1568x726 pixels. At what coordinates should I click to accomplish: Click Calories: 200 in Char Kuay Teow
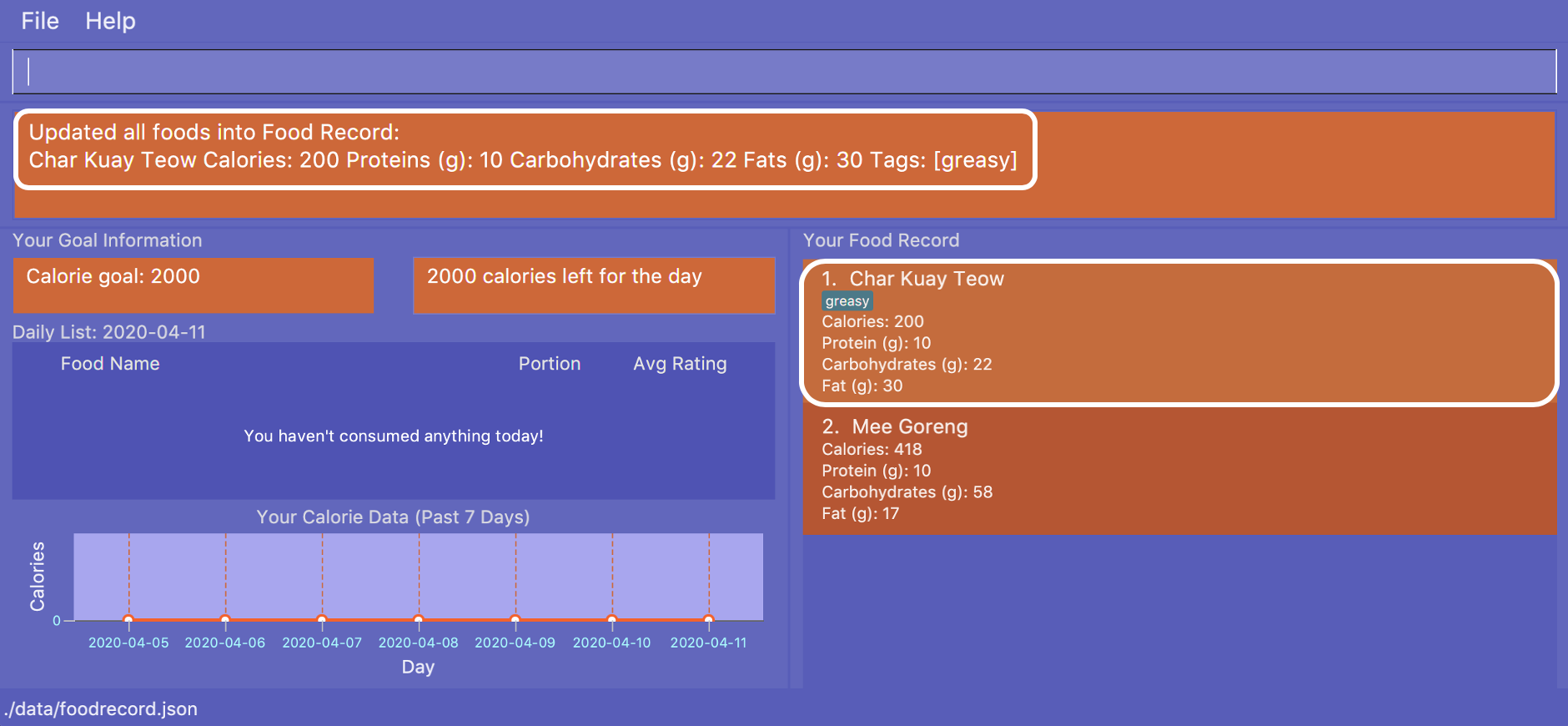872,321
